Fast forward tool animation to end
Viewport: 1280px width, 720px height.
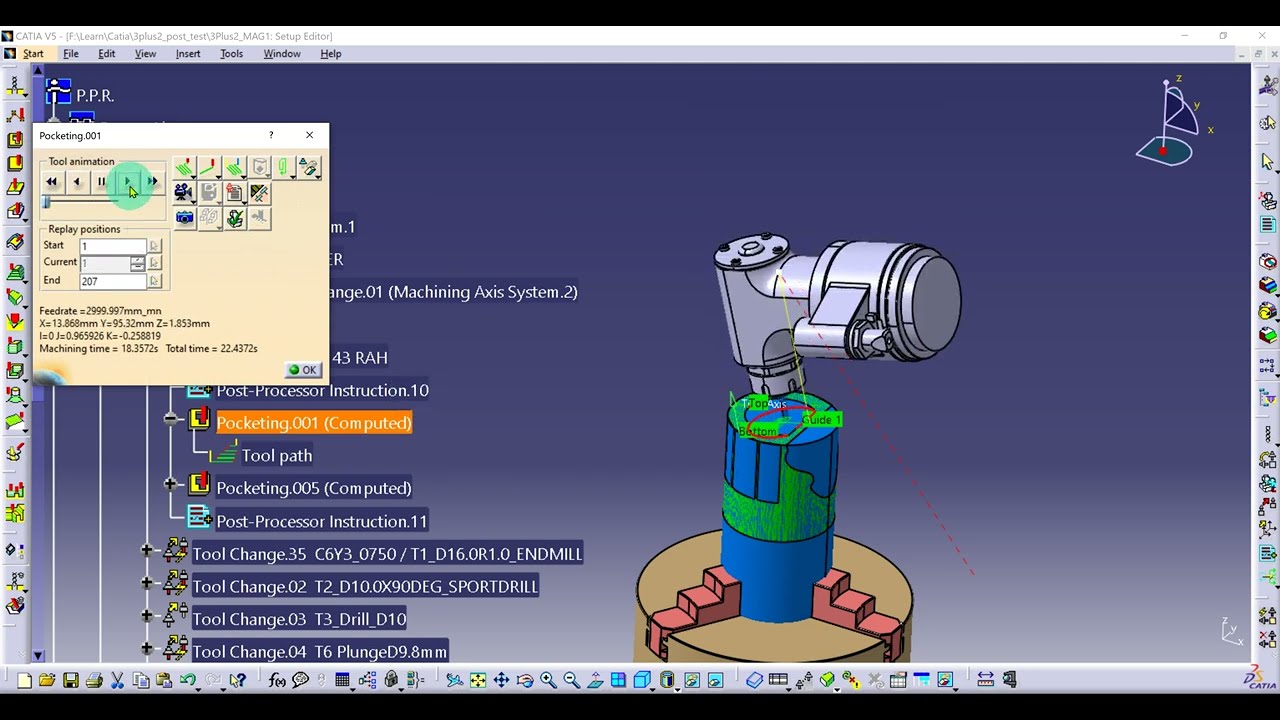pos(152,182)
